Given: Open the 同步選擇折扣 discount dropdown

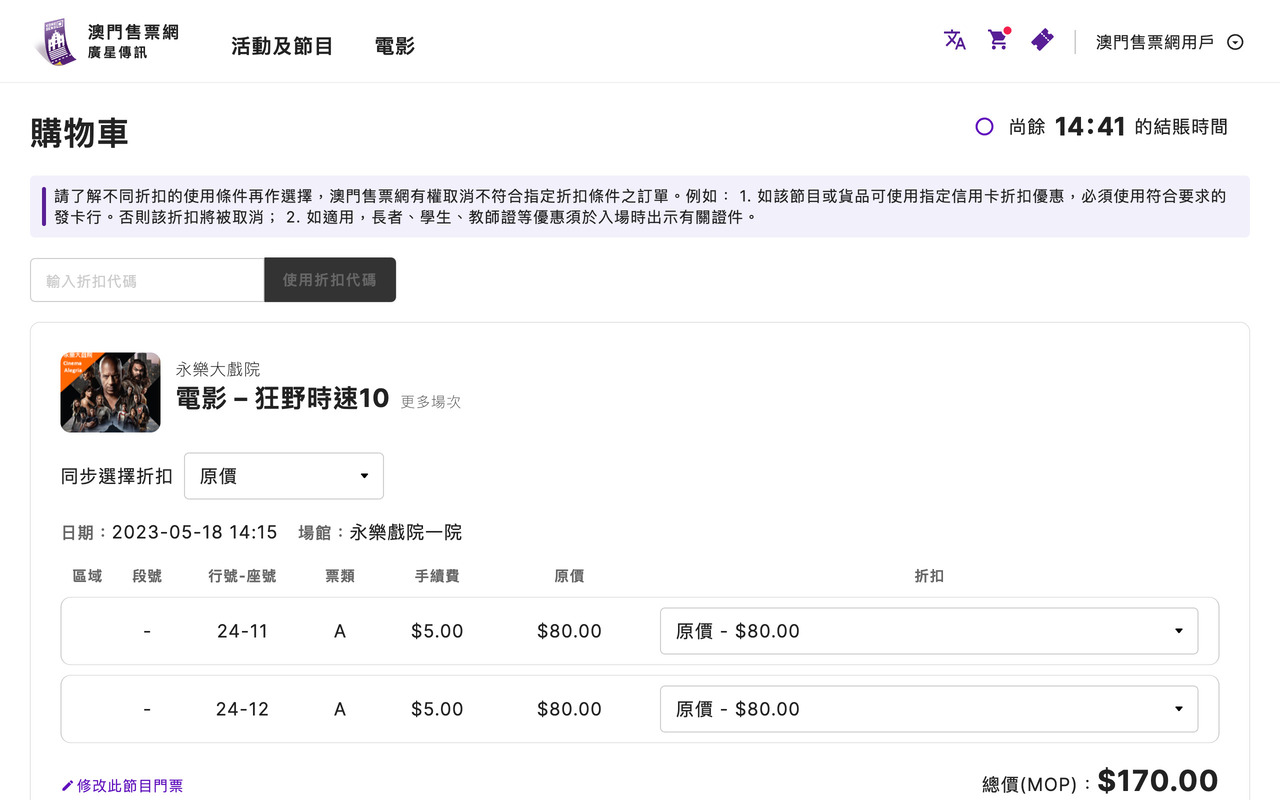Looking at the screenshot, I should pos(283,475).
